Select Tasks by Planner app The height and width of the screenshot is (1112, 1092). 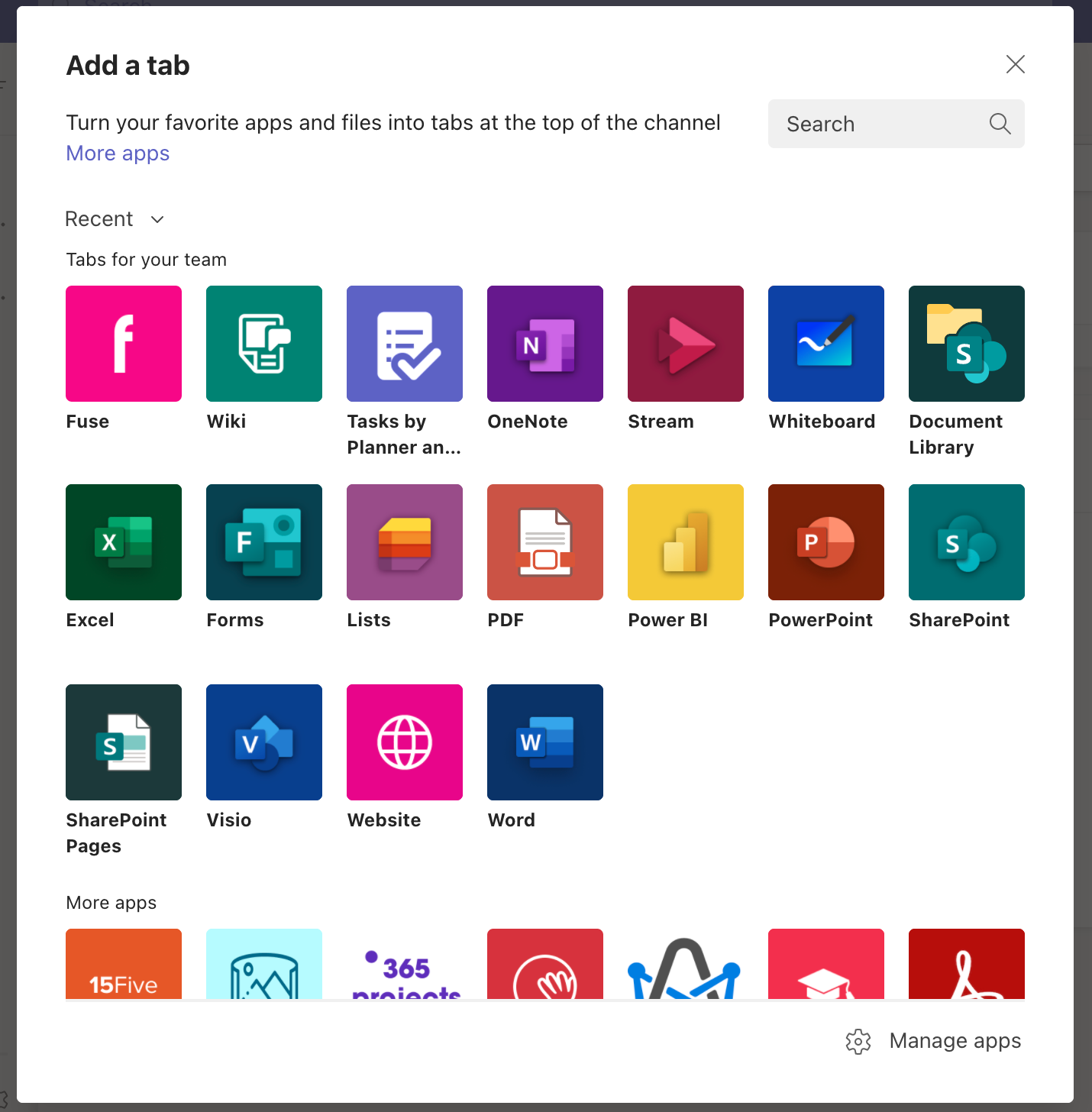point(404,343)
